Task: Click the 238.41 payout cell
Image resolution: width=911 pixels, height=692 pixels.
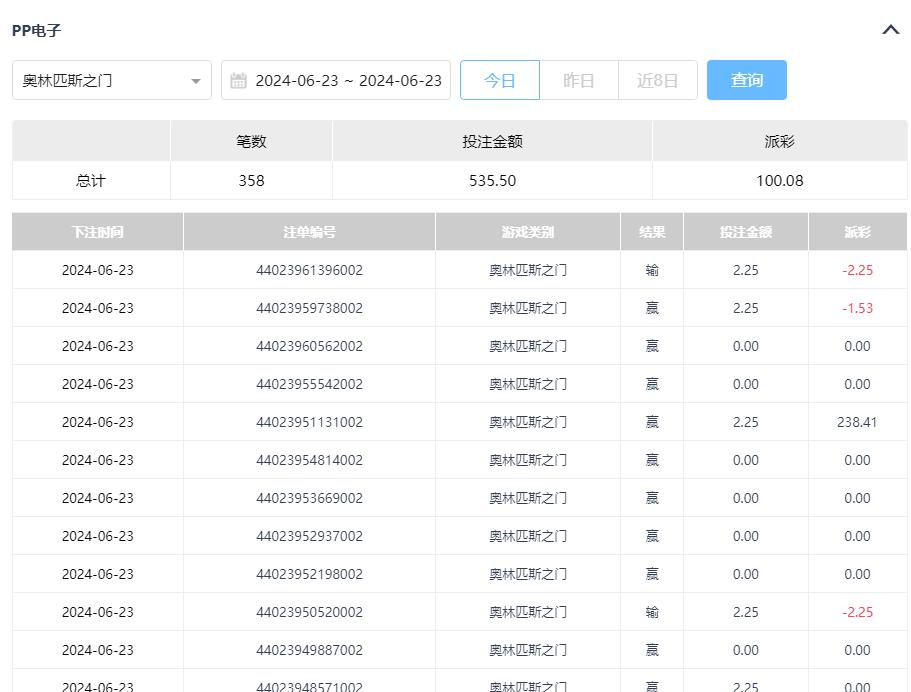Action: [x=857, y=422]
